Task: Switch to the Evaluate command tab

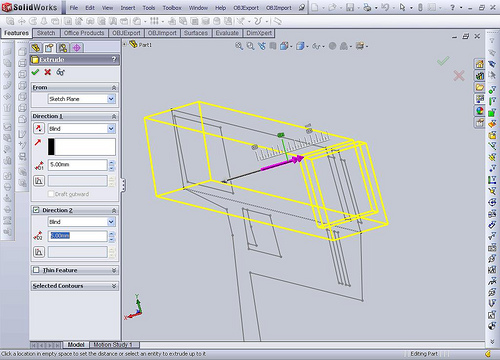Action: 227,33
